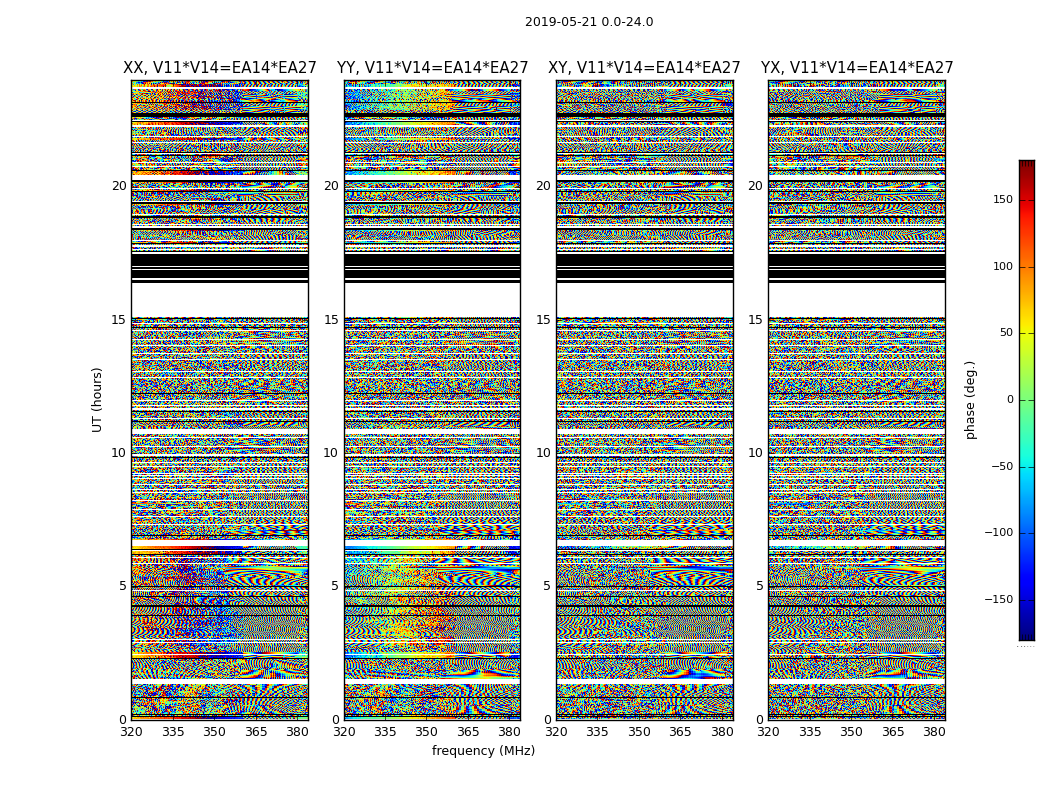Screen dimensions: 1050x800
Task: Click the 380 frequency tick of XX panel
Action: pos(297,732)
